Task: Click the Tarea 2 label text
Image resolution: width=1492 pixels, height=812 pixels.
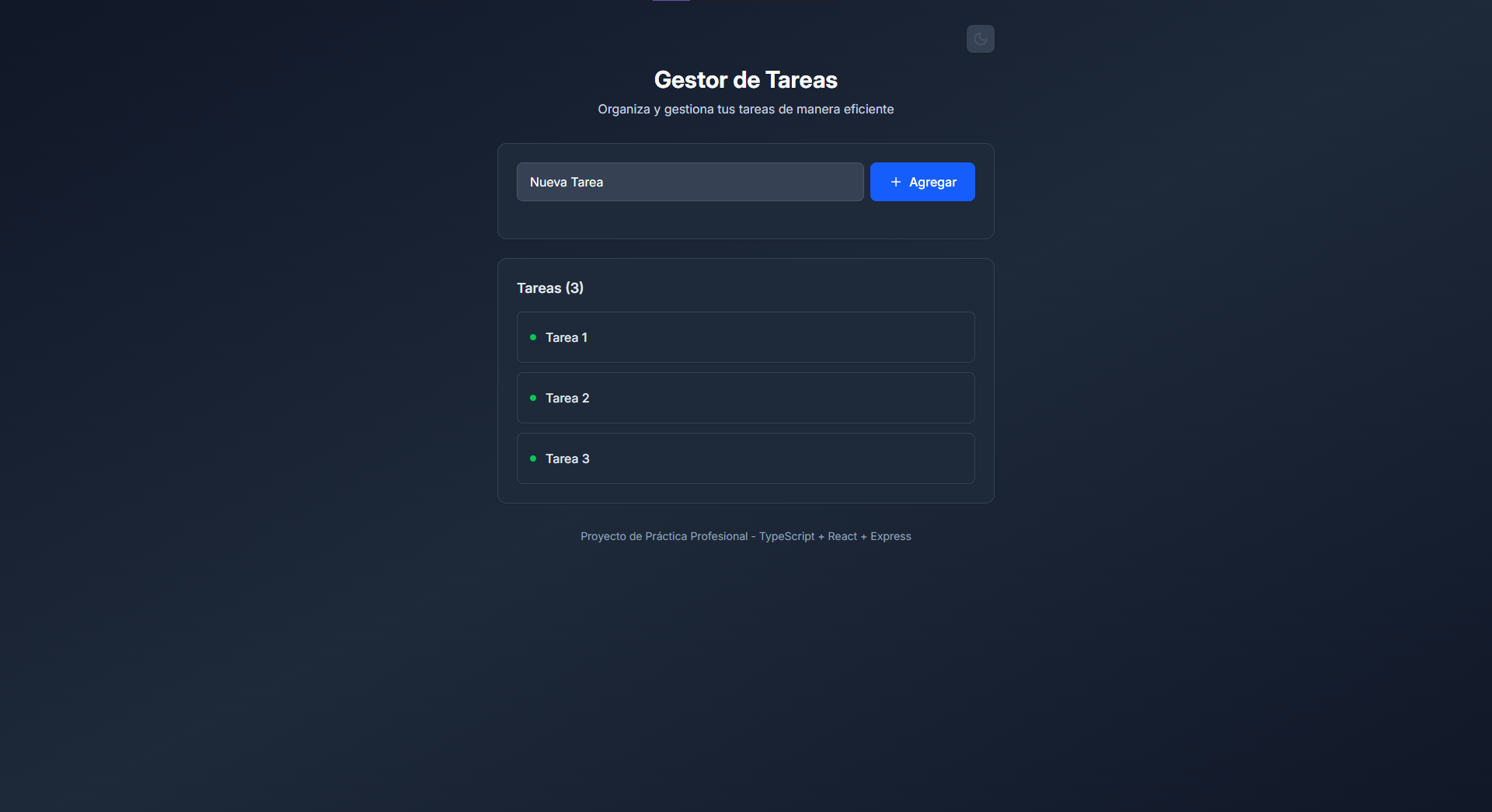Action: (567, 398)
